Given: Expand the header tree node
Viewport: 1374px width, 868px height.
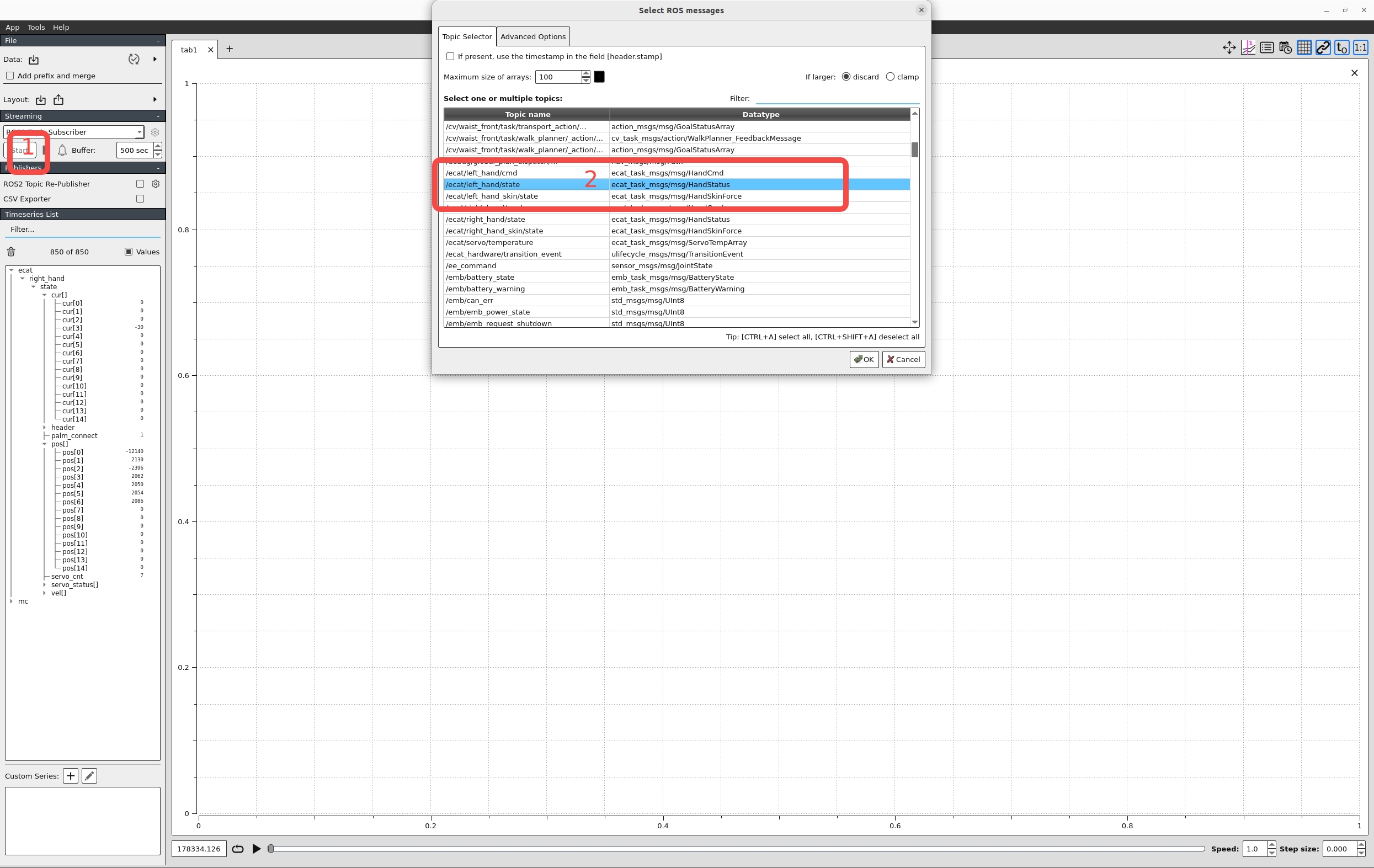Looking at the screenshot, I should (x=45, y=428).
